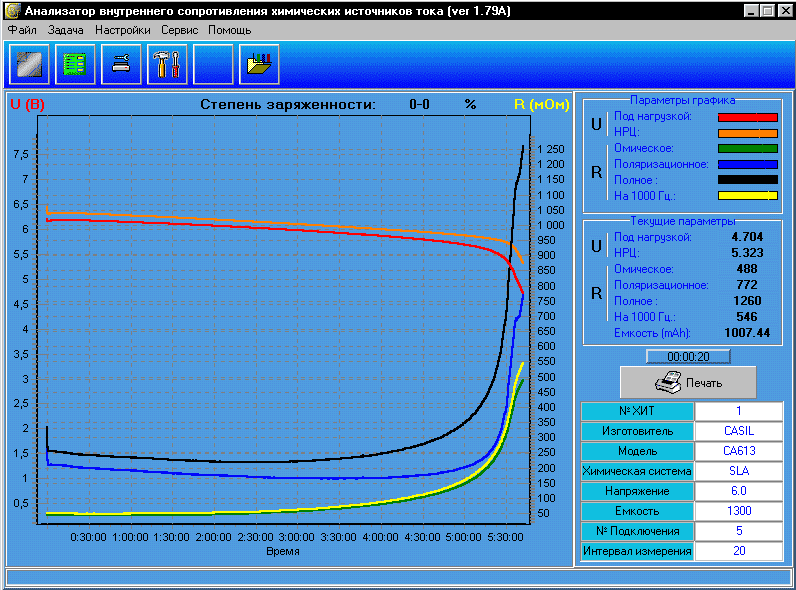Pick the black Полное color swatch
The width and height of the screenshot is (796, 590).
(748, 180)
